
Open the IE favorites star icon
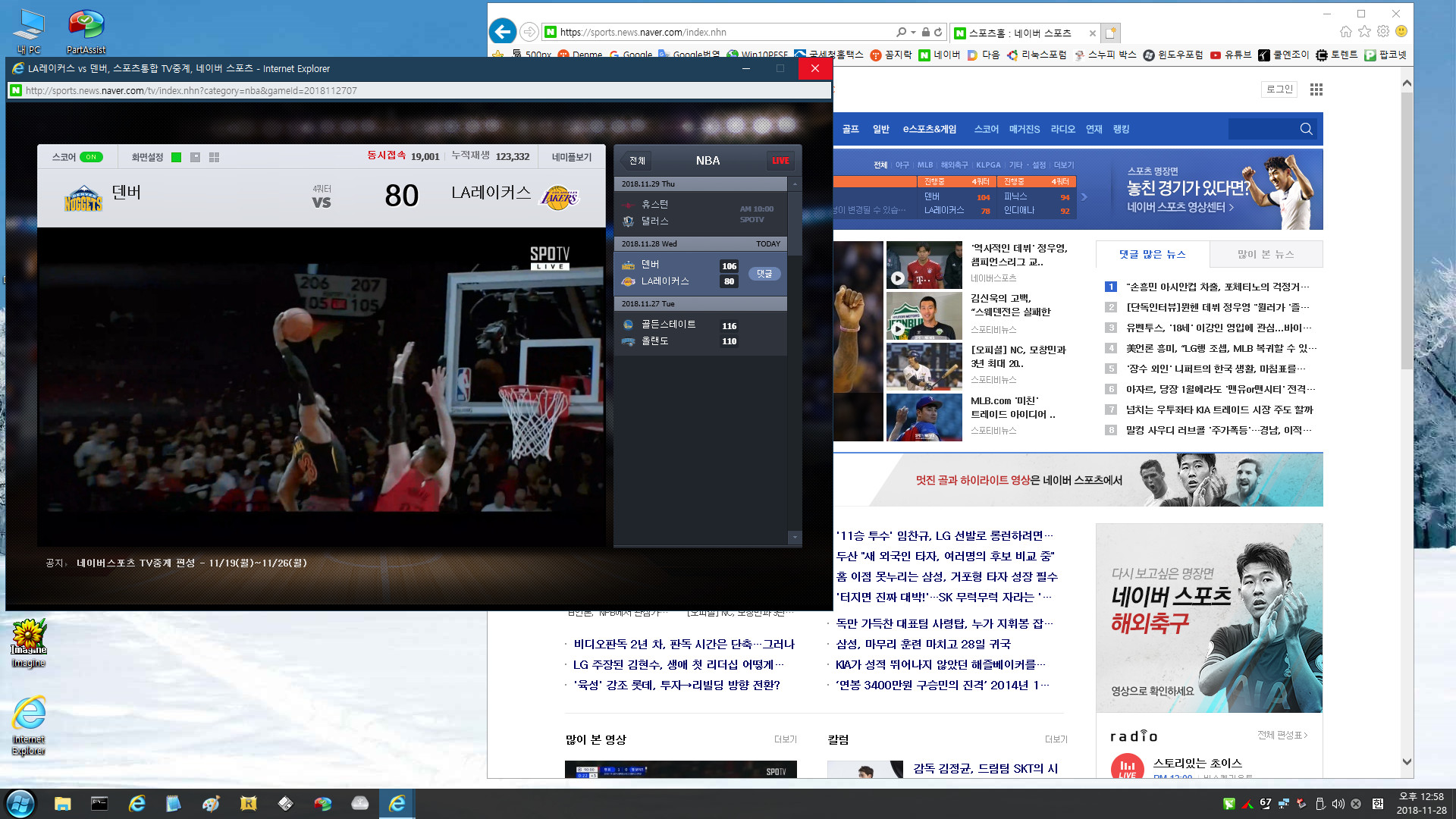[1364, 31]
